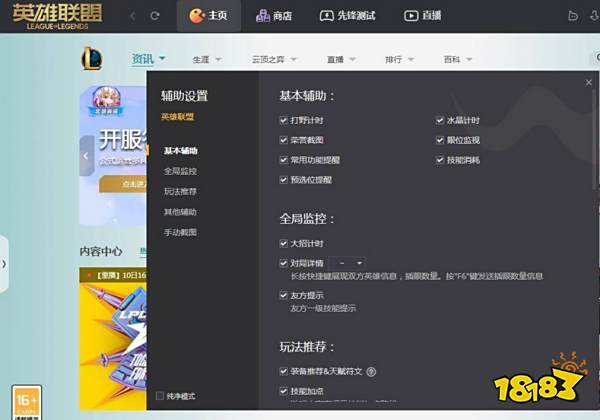
Task: Toggle the 技能消耗 checkbox
Action: click(x=440, y=160)
